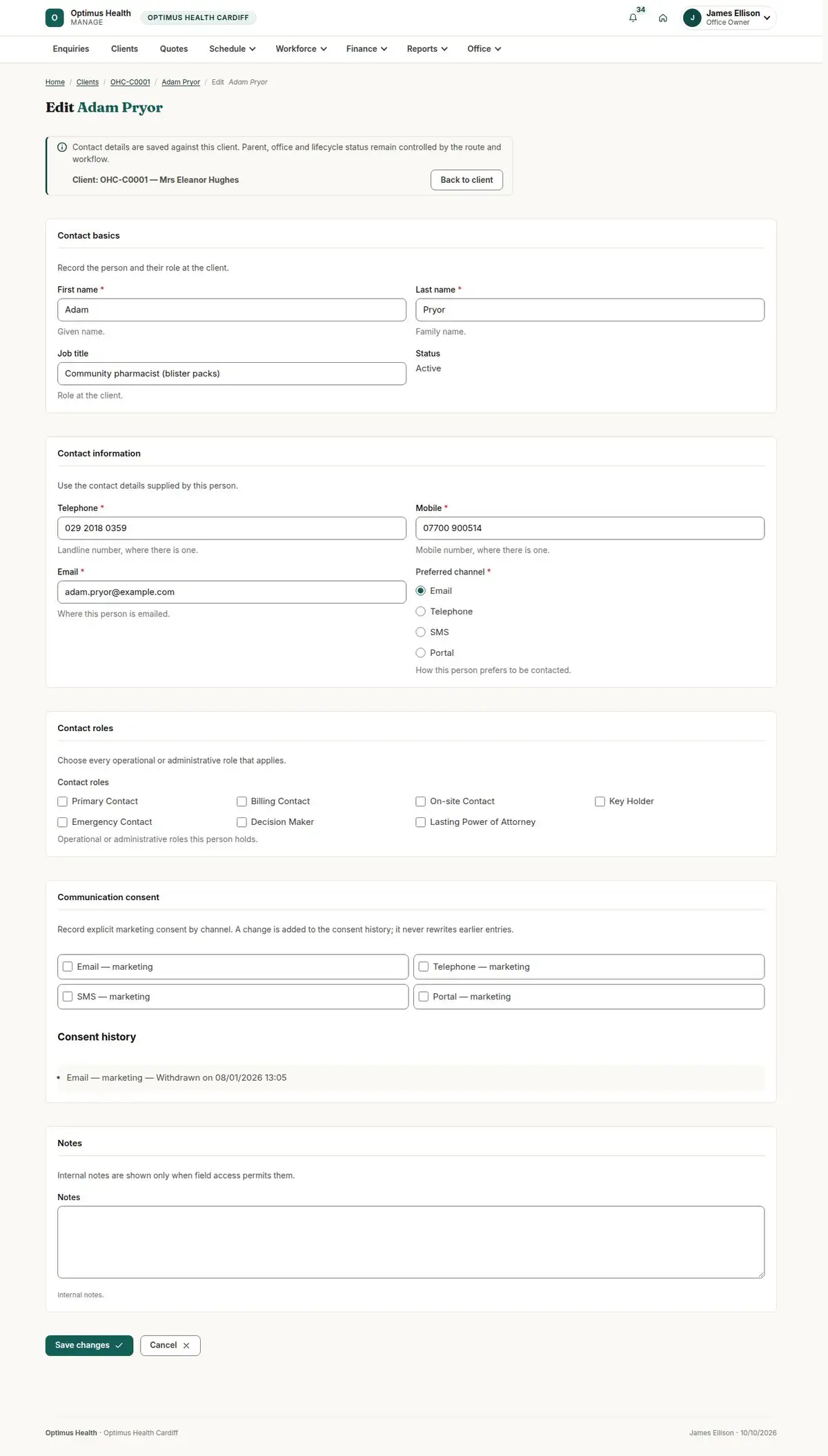This screenshot has height=1456, width=828.
Task: Go to Enquiries in navigation
Action: pyautogui.click(x=71, y=49)
